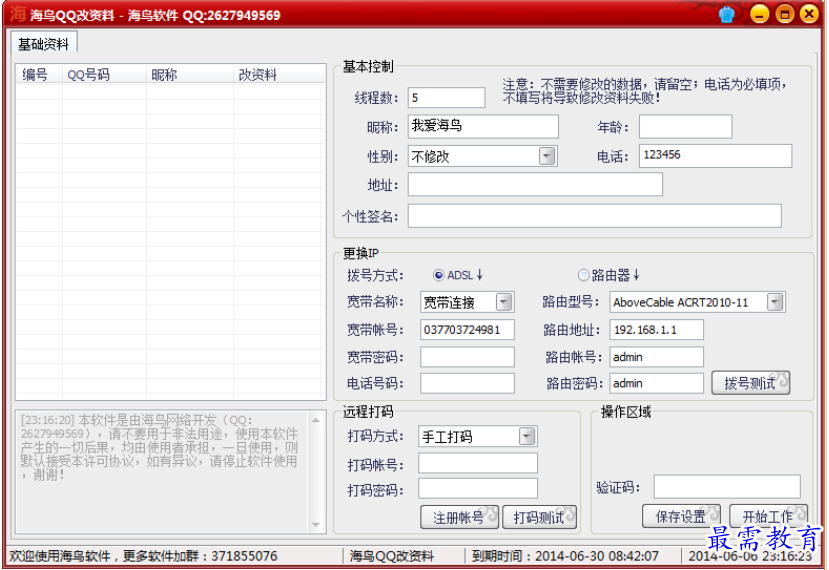
Task: Click the 改资料 column header
Action: click(279, 75)
